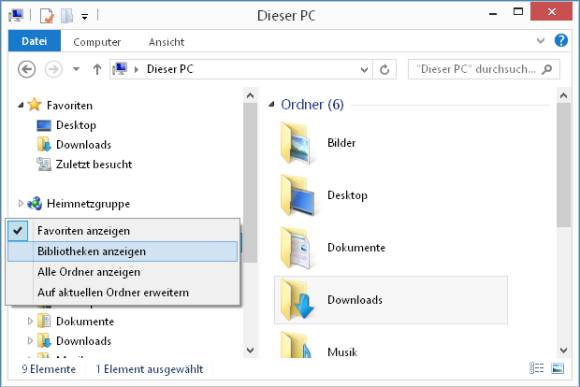Select the Bilder folder icon
Screen dimensions: 580x387
click(297, 144)
